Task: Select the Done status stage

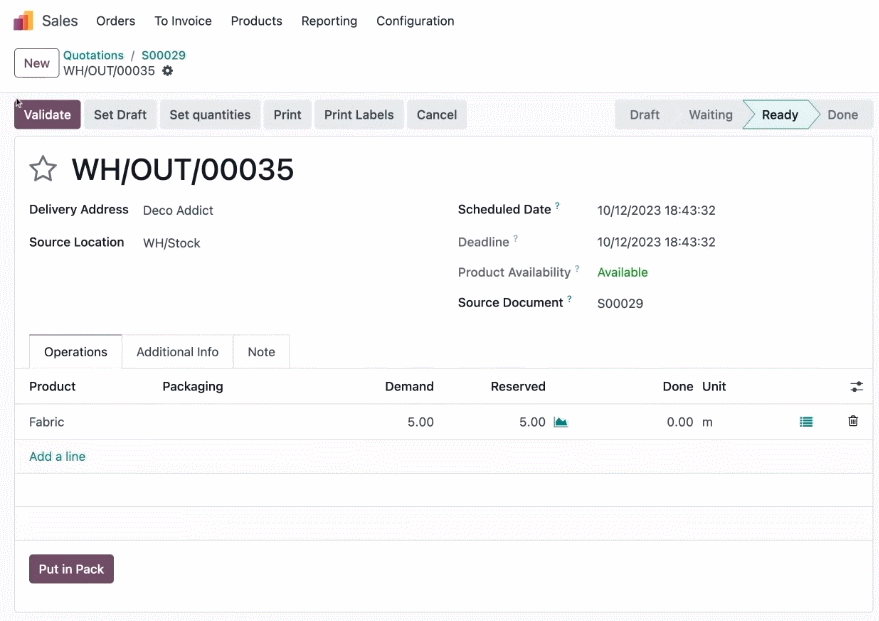Action: (843, 114)
